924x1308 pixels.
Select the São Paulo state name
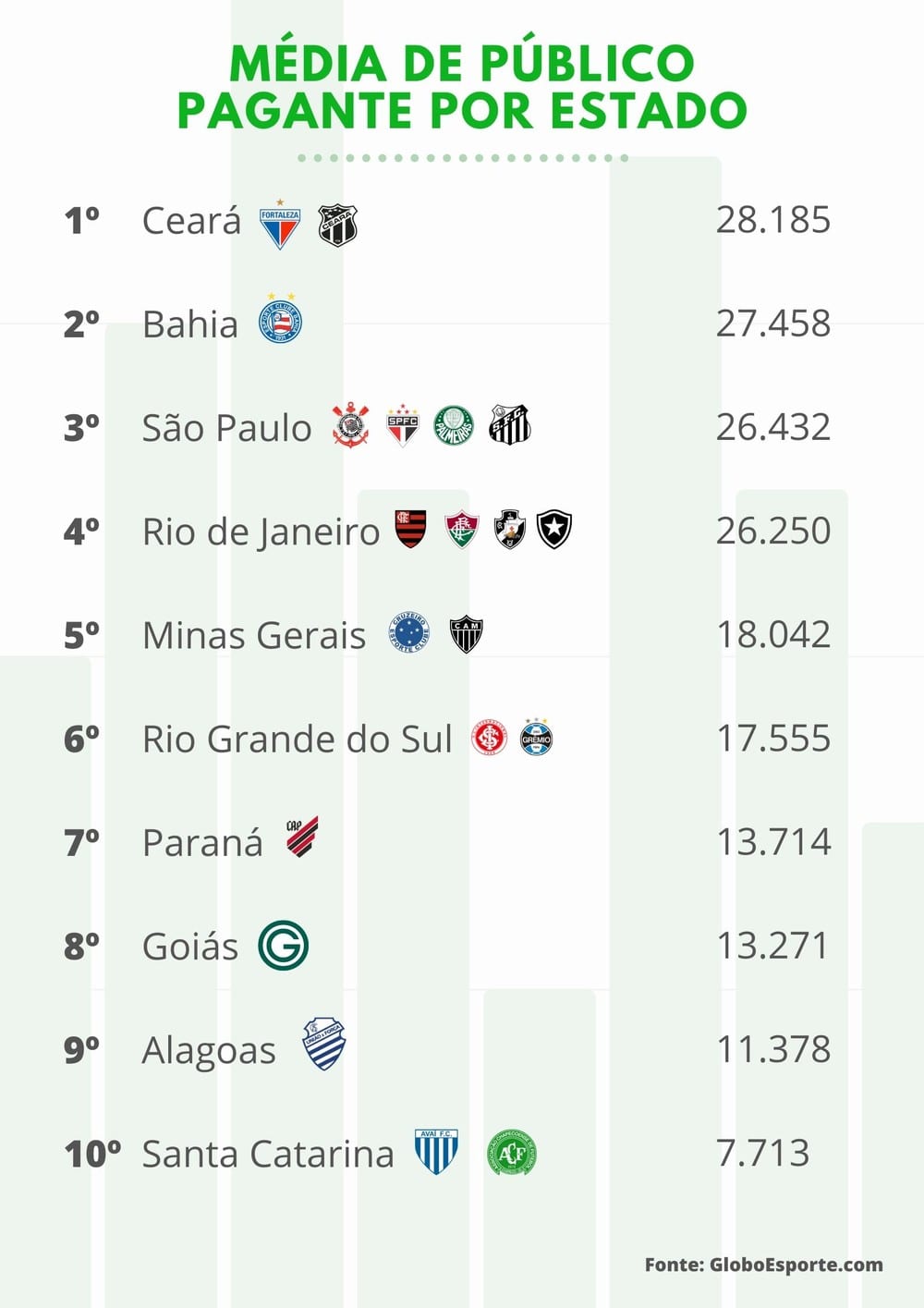coord(226,428)
